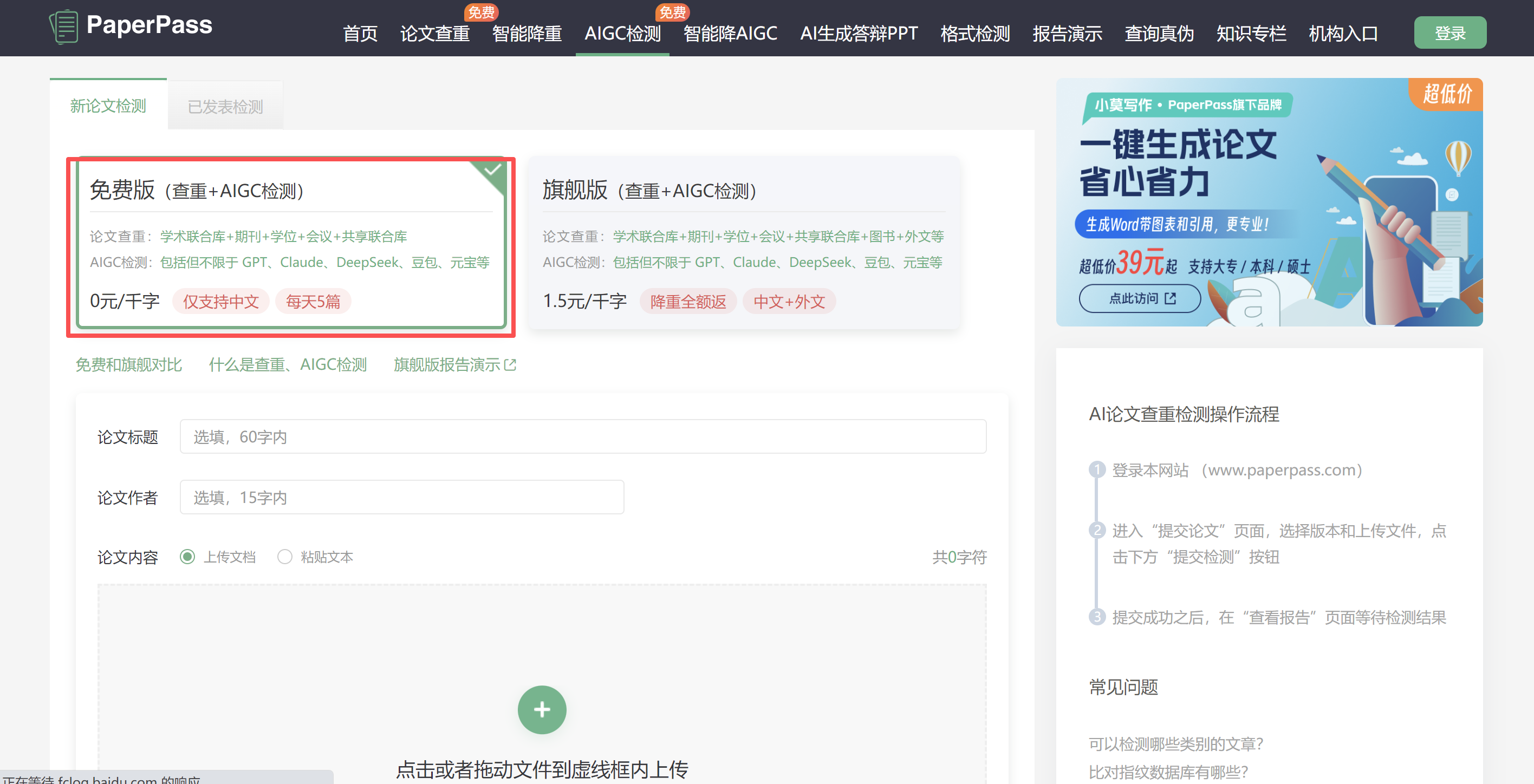Select the 免费版 plan card
The height and width of the screenshot is (784, 1534).
pos(291,244)
